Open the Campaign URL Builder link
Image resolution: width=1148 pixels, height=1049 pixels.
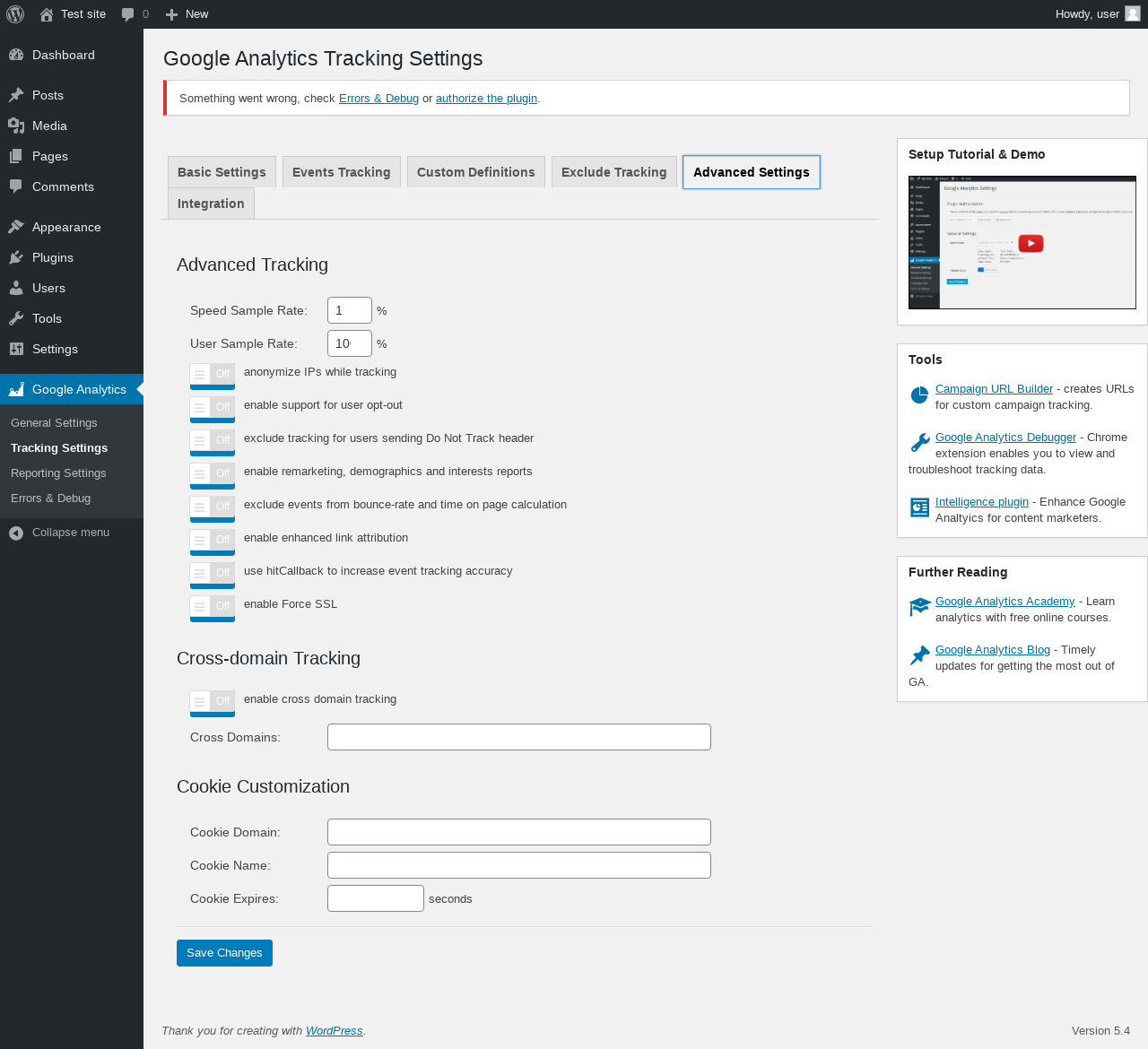point(994,388)
